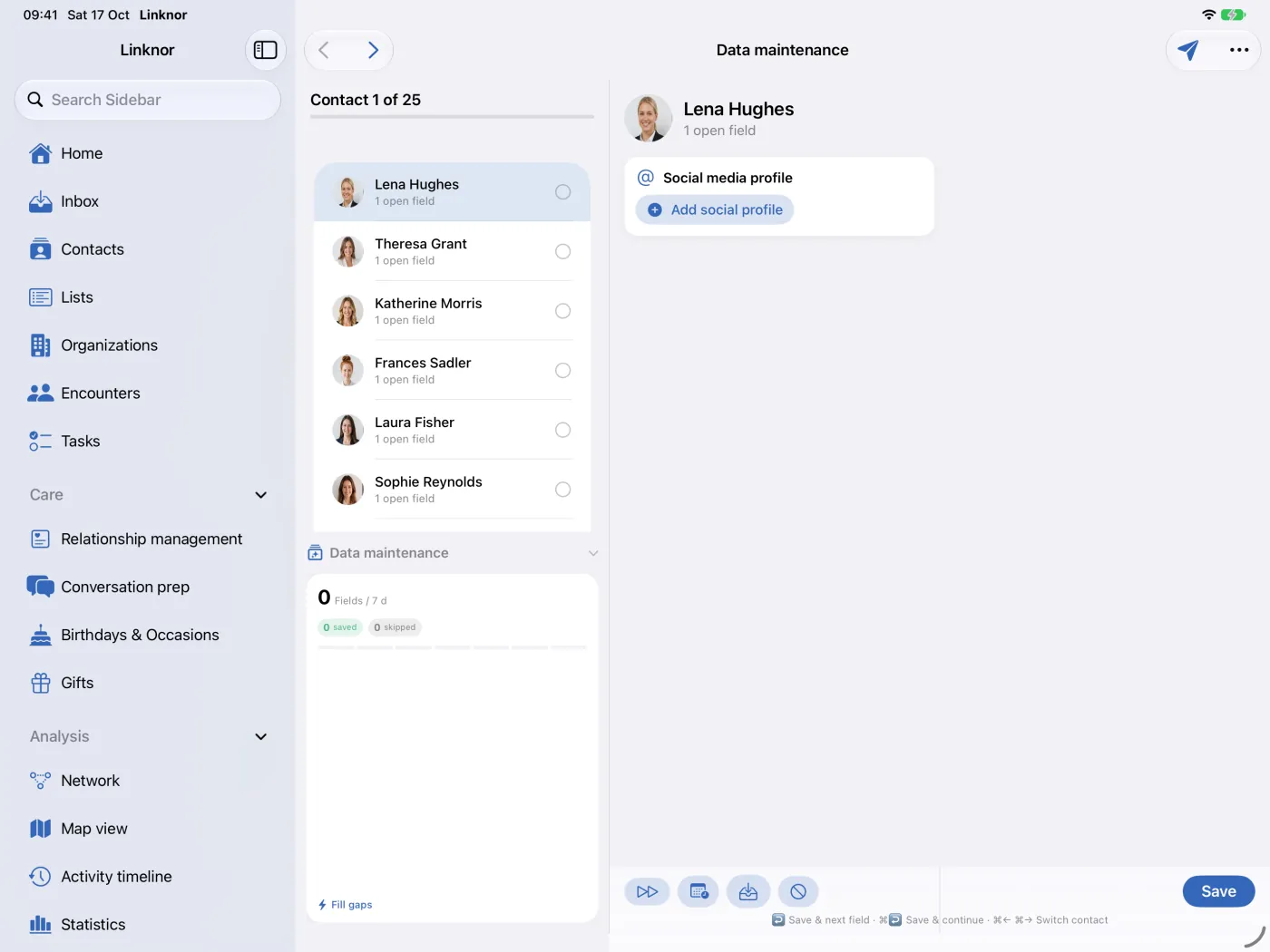Click the calendar snooze icon
Image resolution: width=1270 pixels, height=952 pixels.
pyautogui.click(x=698, y=892)
